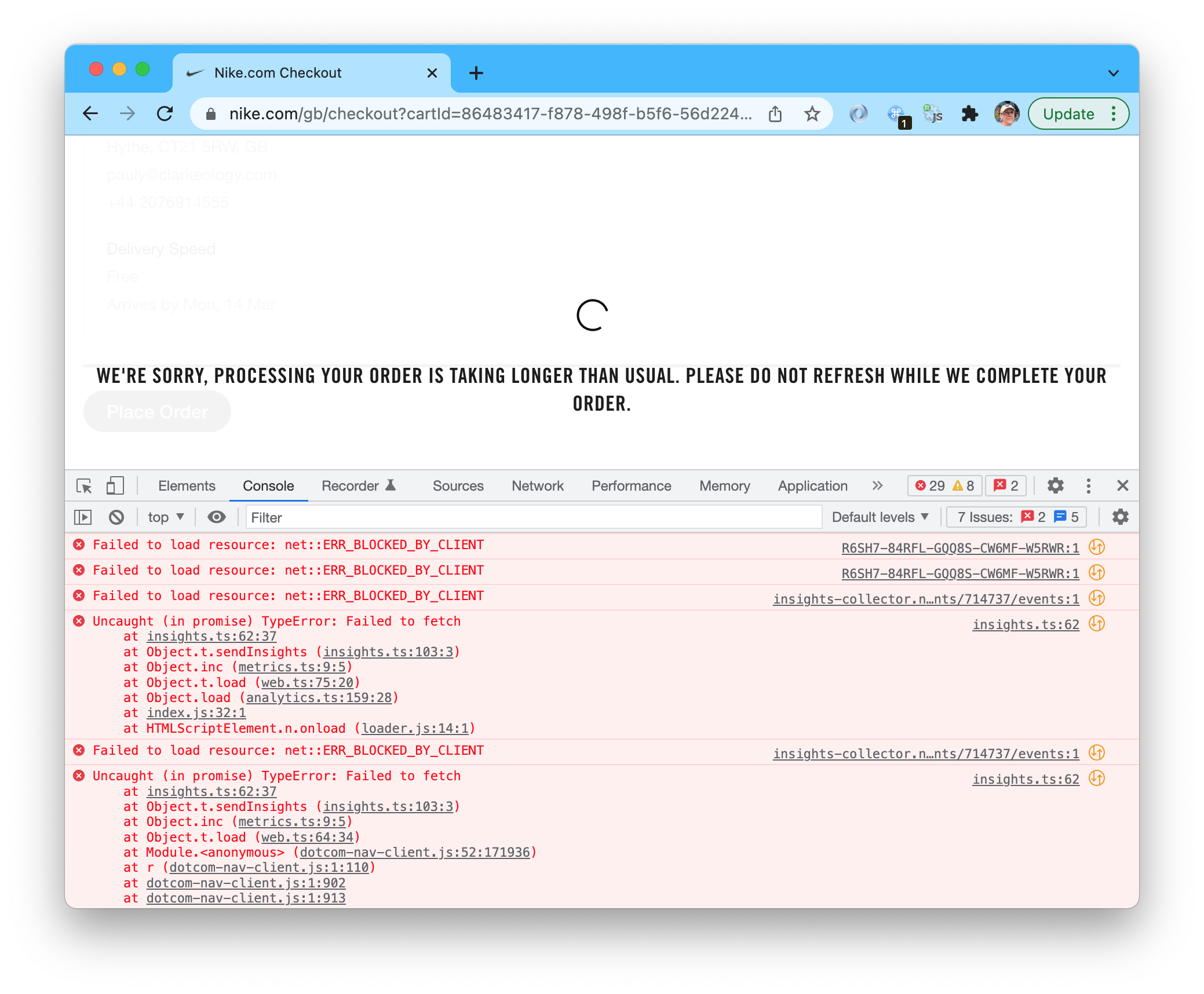
Task: Open the index.js:32:1 stack link
Action: 196,712
